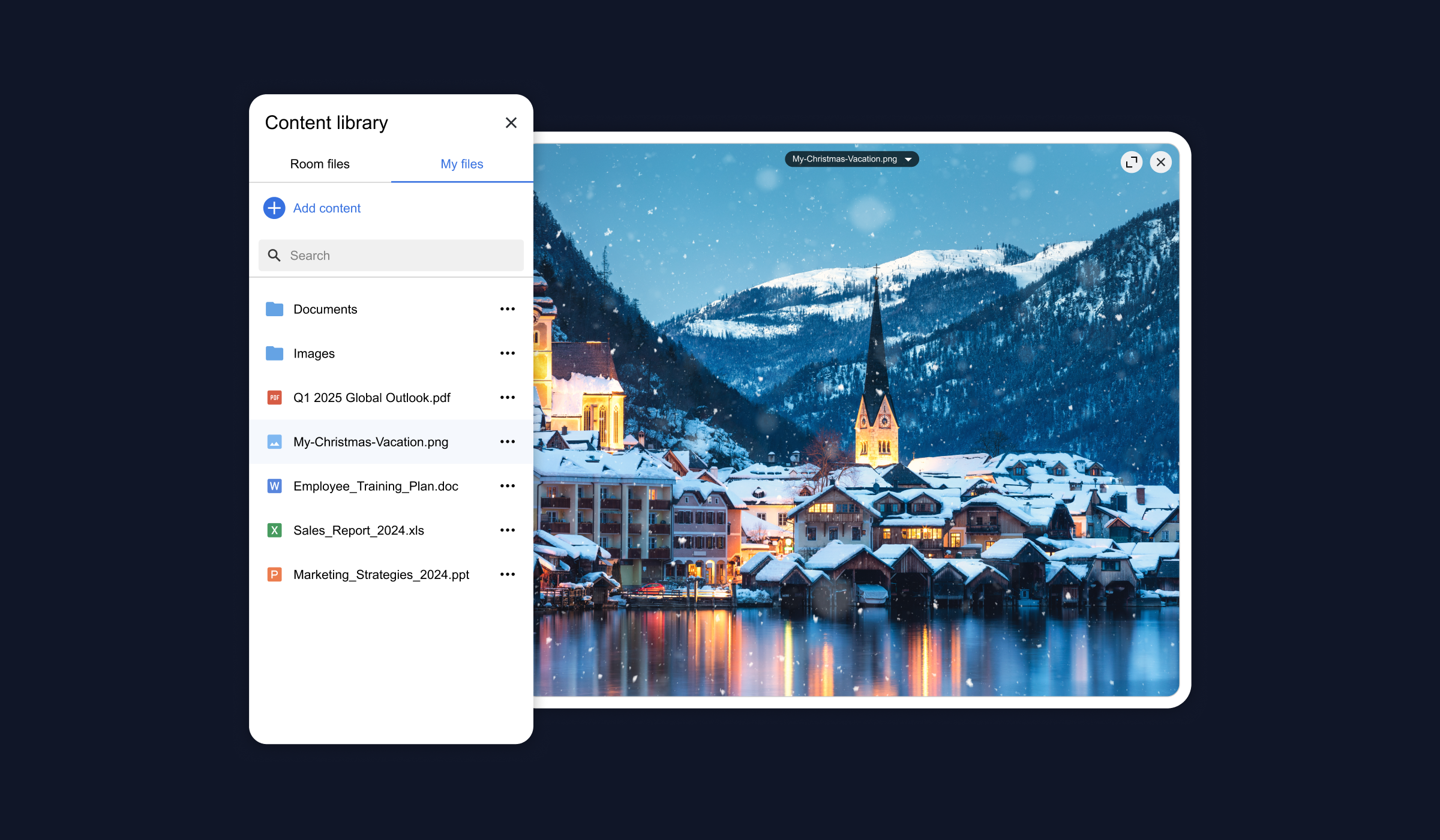Switch to the Room files tab

pos(320,164)
